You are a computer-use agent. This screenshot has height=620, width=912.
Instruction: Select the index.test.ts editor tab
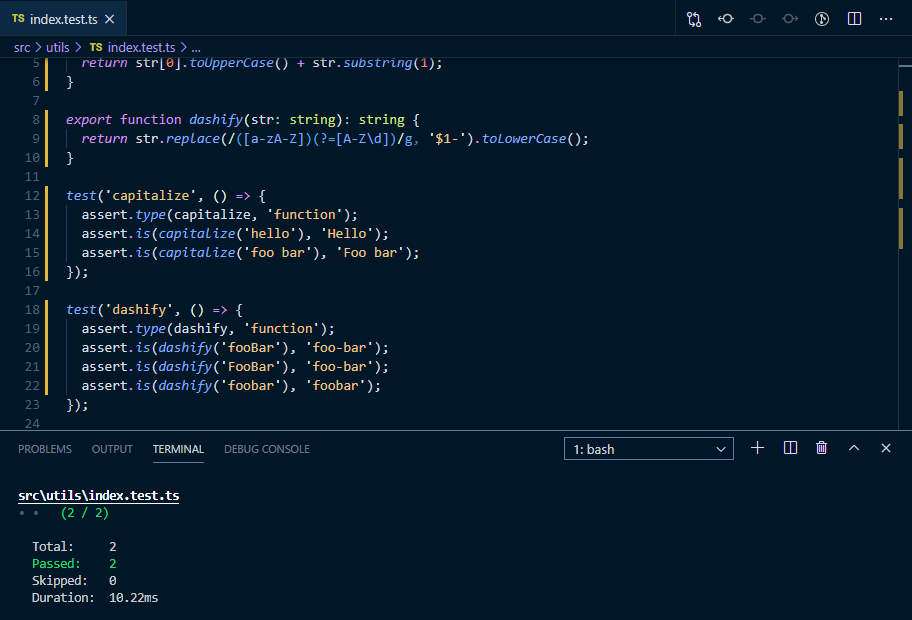click(x=62, y=17)
